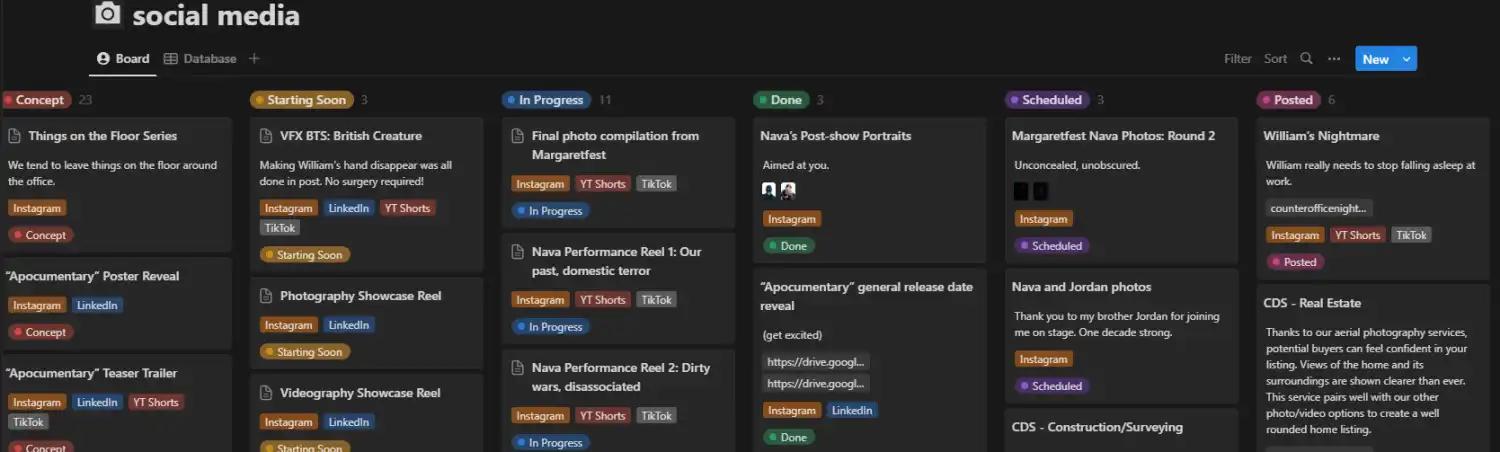Click the In Progress column header tag

tap(546, 100)
